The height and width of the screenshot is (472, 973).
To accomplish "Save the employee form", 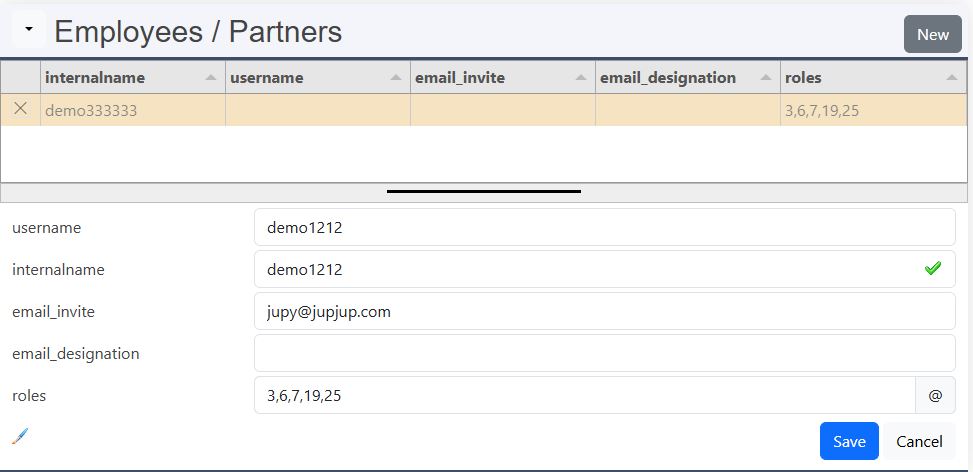I will point(849,441).
